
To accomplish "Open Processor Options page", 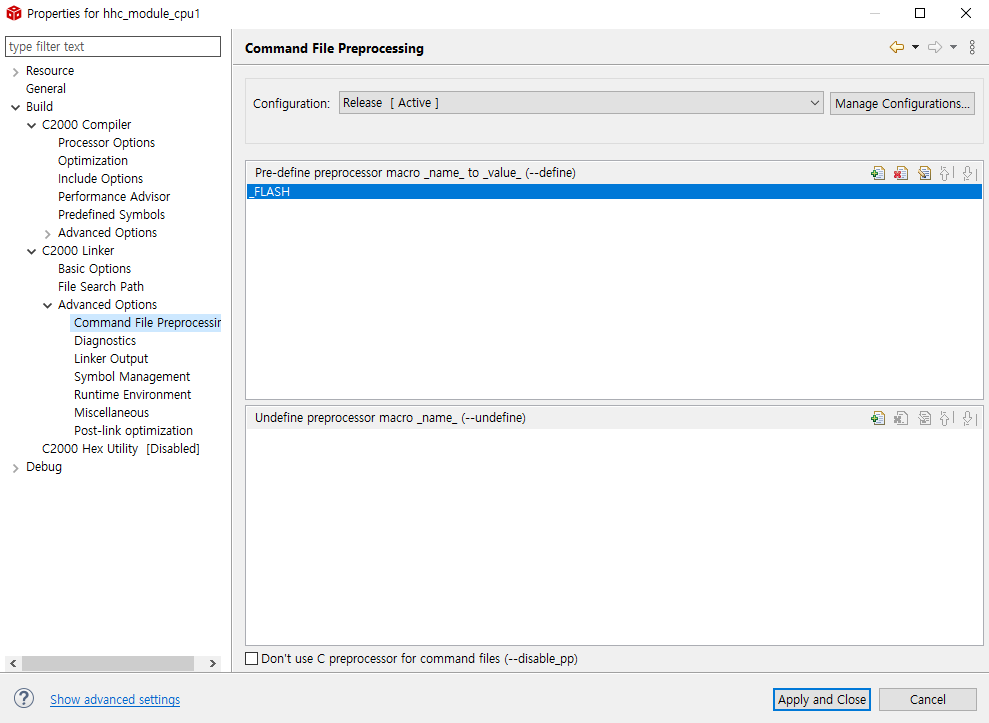I will pyautogui.click(x=106, y=143).
